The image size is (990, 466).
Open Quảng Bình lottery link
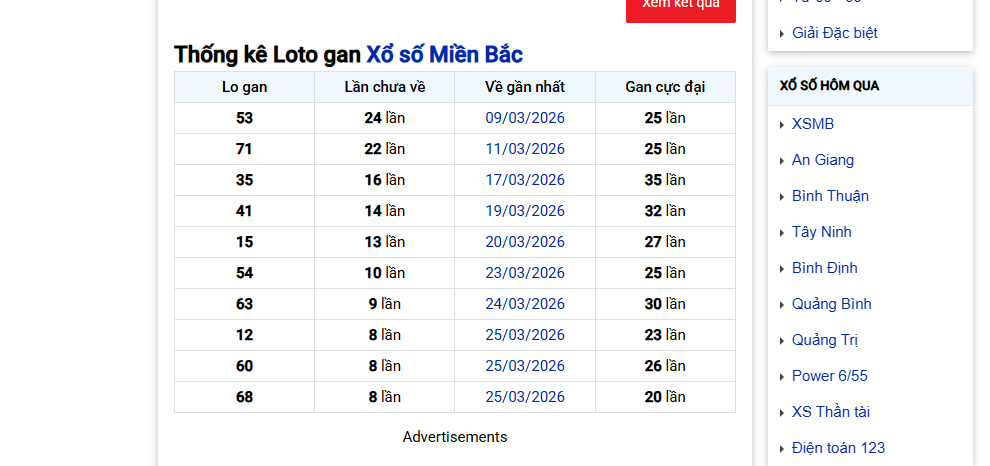coord(831,304)
